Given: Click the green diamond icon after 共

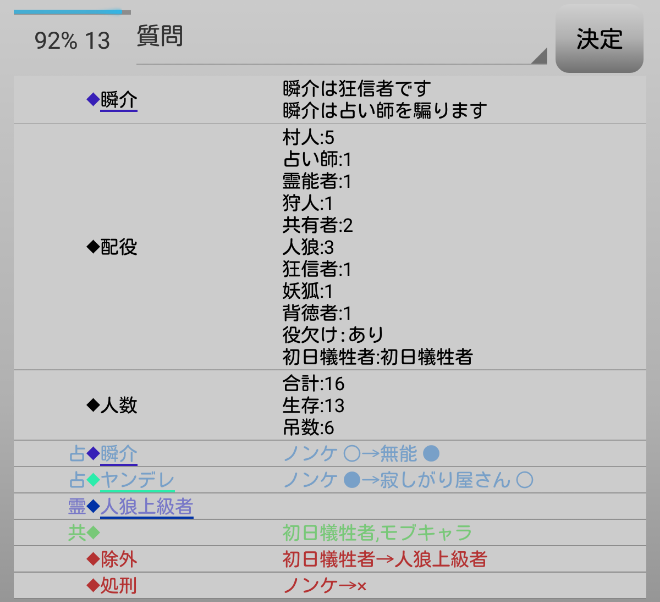Looking at the screenshot, I should pos(94,533).
